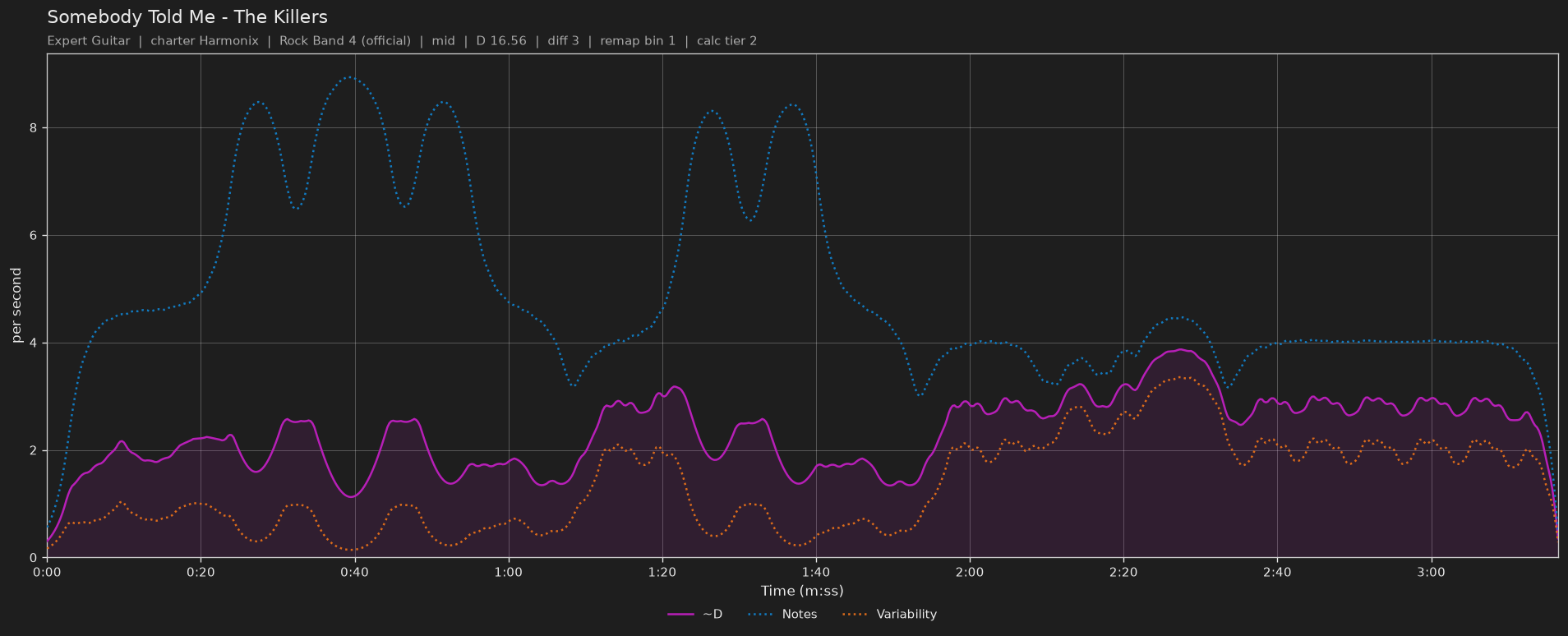
Task: Select "Rock Band 4 (official)" in the subtitle
Action: [x=345, y=41]
